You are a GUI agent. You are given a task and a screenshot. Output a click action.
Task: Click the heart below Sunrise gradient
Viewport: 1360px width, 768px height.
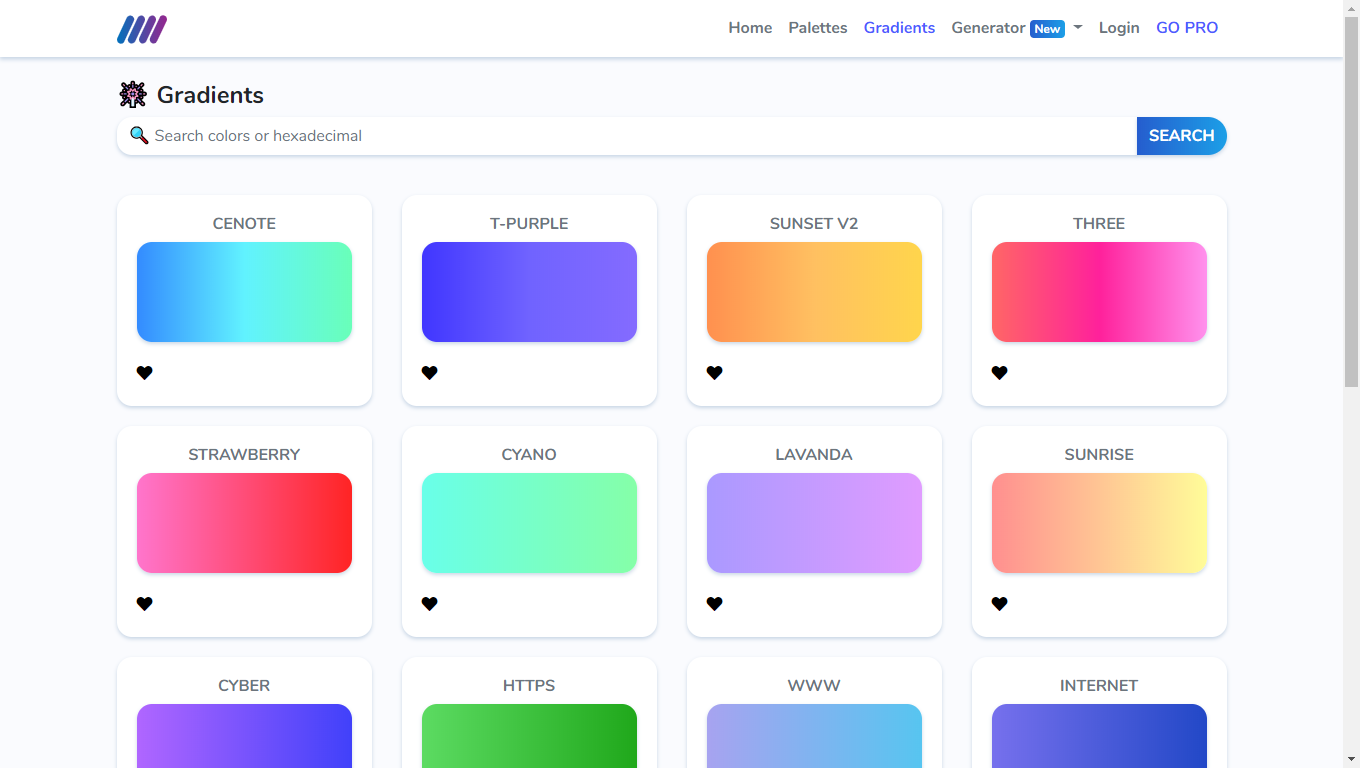point(1000,604)
